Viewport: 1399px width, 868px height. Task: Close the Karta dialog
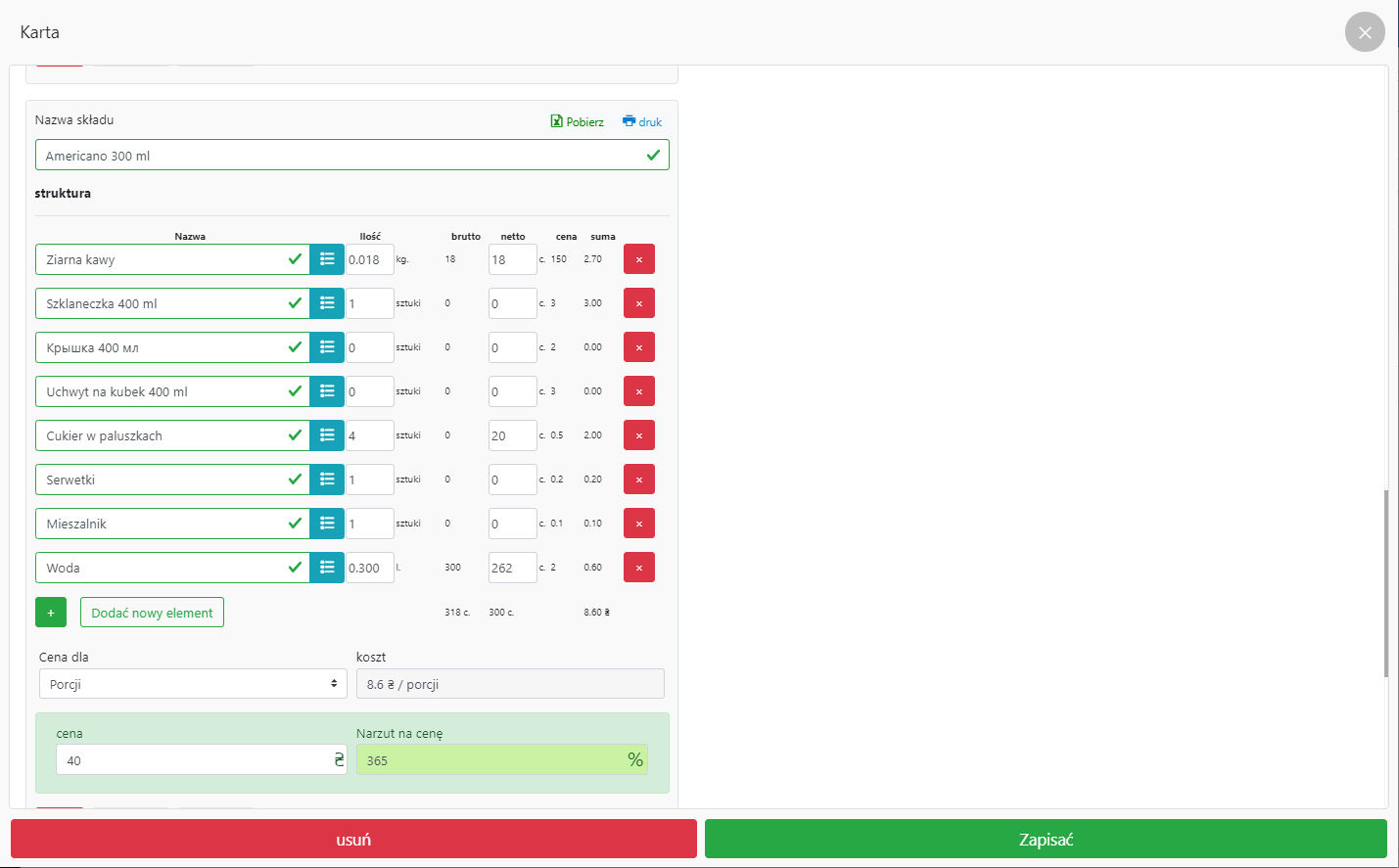pyautogui.click(x=1365, y=32)
